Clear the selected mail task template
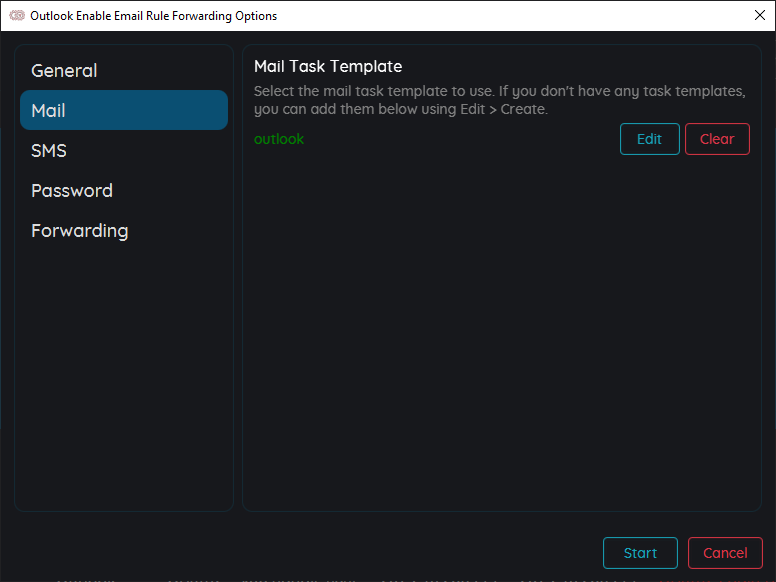776x582 pixels. tap(717, 139)
